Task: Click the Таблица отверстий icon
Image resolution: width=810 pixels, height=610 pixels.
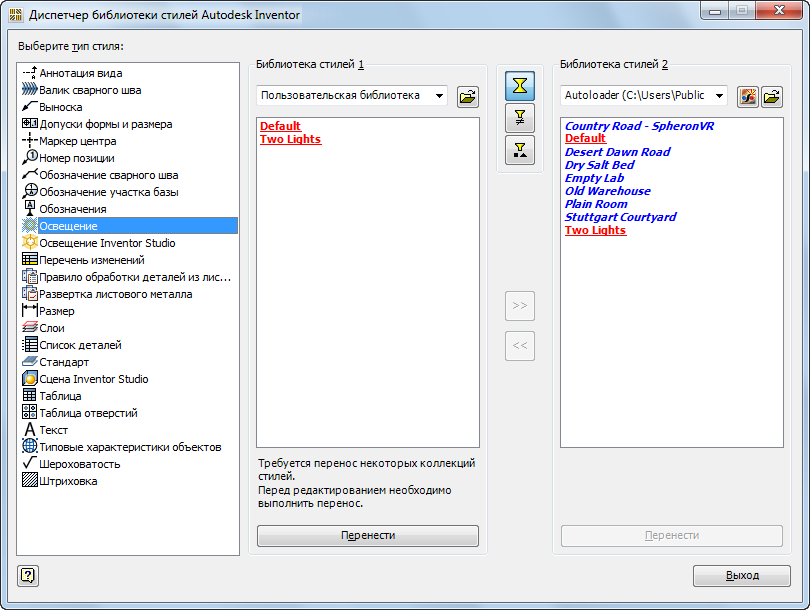Action: [x=30, y=412]
